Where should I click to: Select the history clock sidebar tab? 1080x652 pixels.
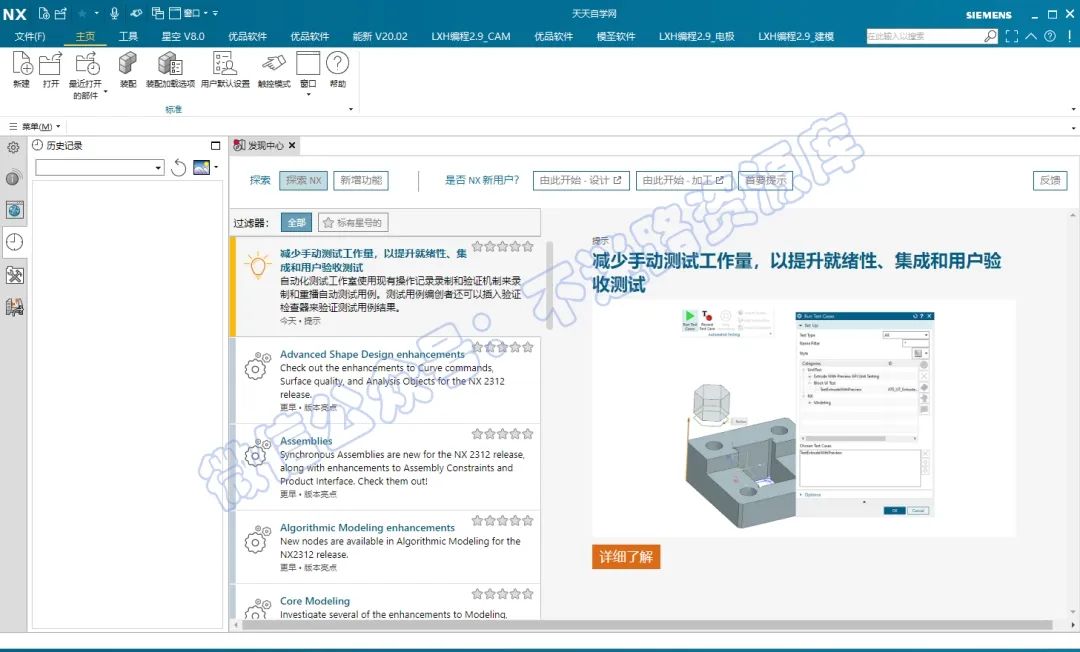coord(14,242)
